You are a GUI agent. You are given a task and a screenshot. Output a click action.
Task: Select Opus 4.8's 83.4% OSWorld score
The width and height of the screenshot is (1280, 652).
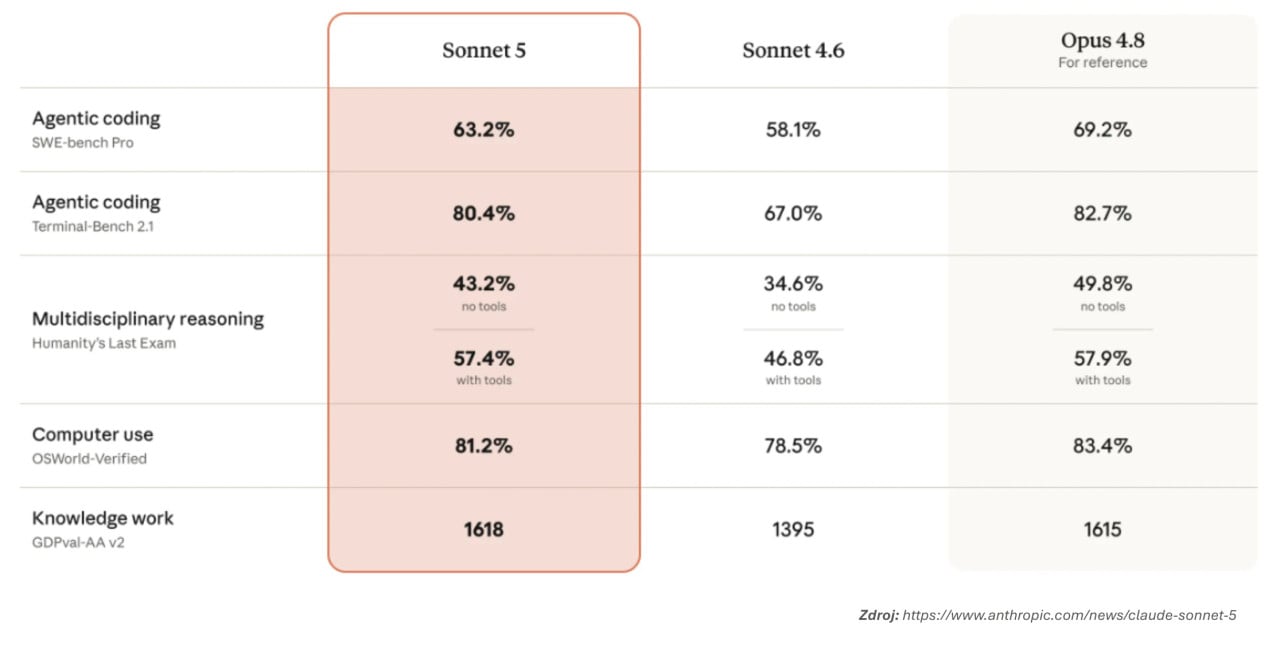click(x=1103, y=446)
